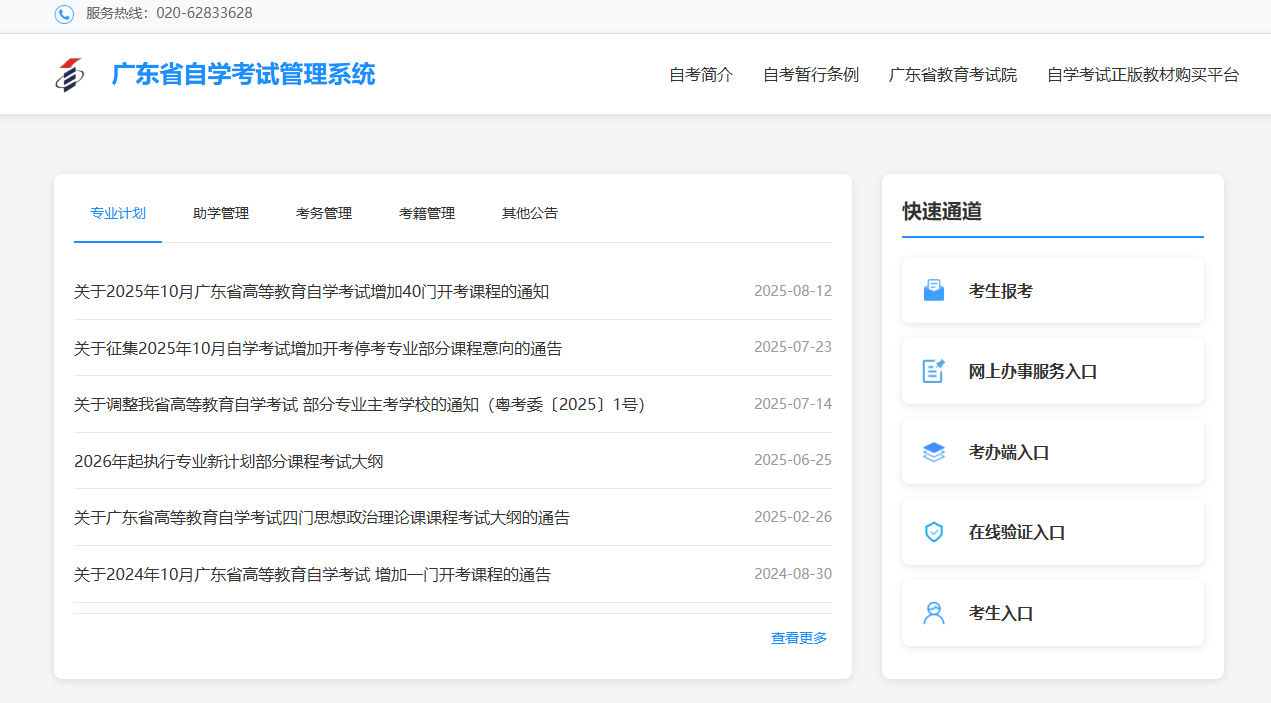1271x703 pixels.
Task: Click the 考生入口 person icon
Action: tap(933, 613)
